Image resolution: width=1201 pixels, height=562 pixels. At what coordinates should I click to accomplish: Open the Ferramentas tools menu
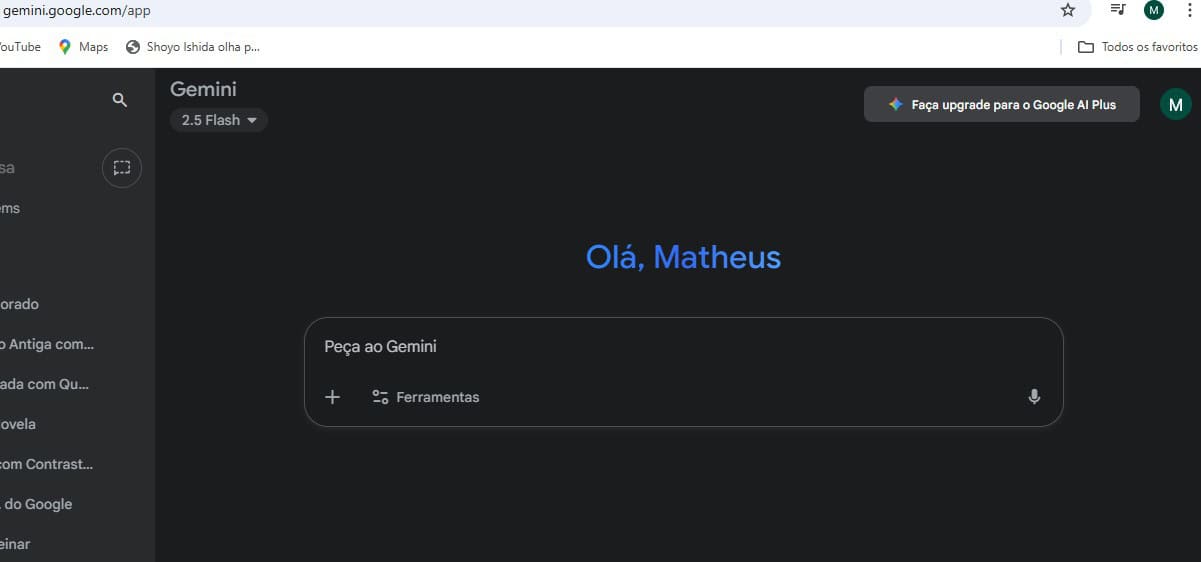426,397
